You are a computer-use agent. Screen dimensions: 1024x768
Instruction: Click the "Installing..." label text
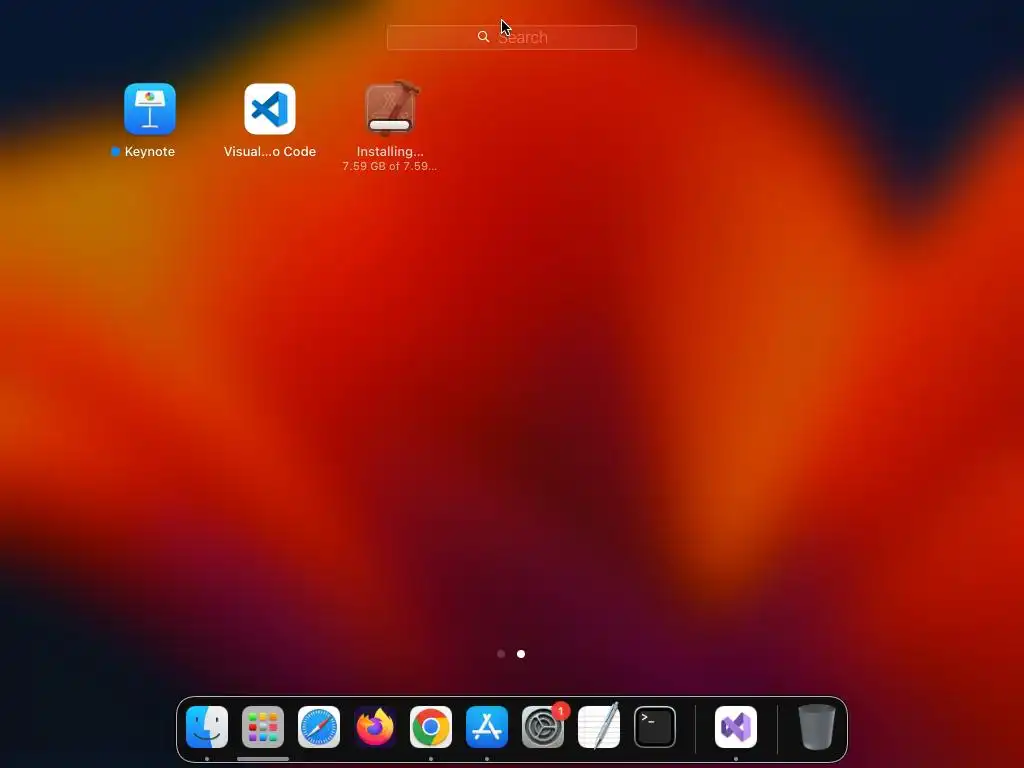tap(390, 152)
